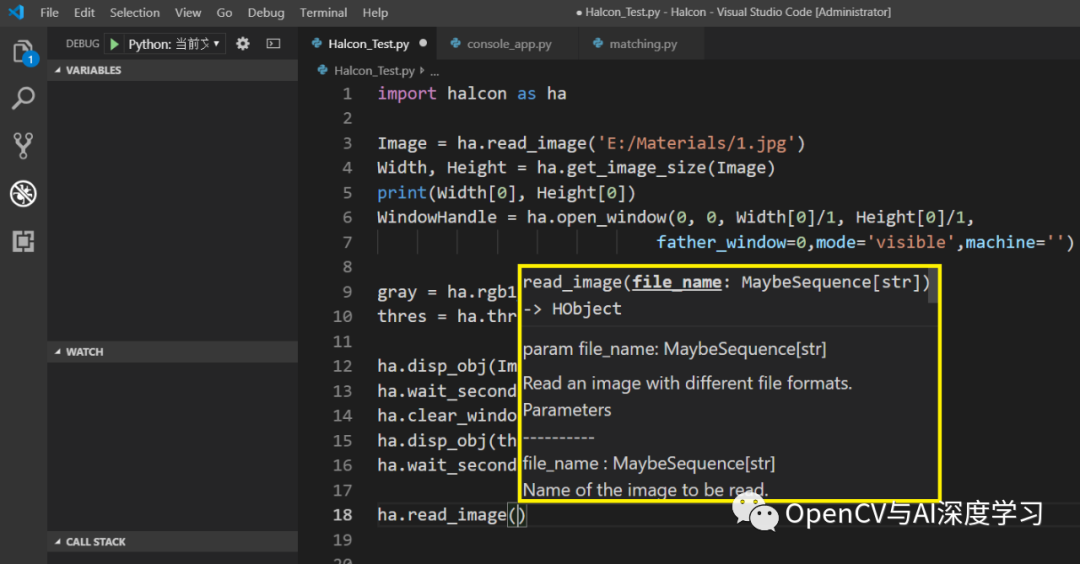Open the Debug Console icon

[x=273, y=43]
